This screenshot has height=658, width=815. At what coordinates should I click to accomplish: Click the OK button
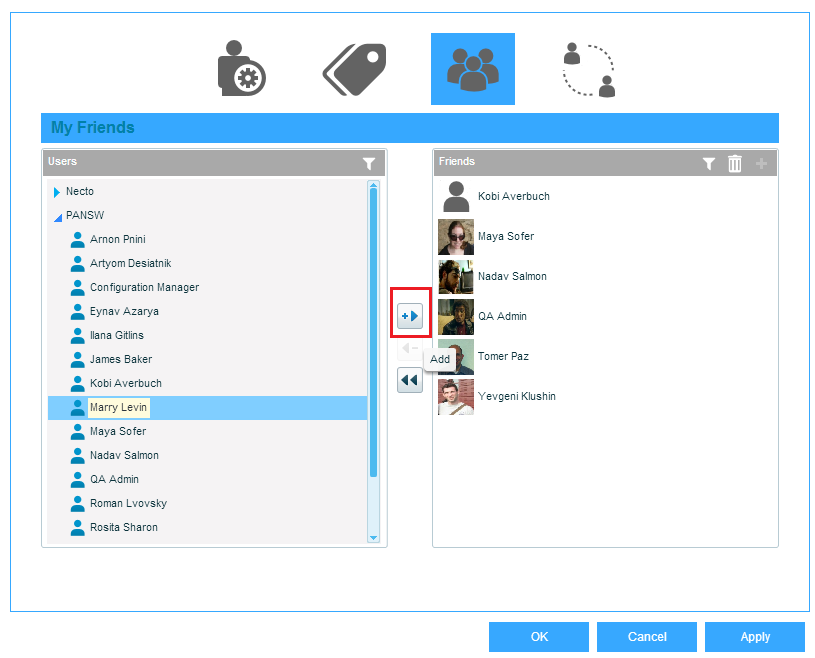[x=539, y=637]
